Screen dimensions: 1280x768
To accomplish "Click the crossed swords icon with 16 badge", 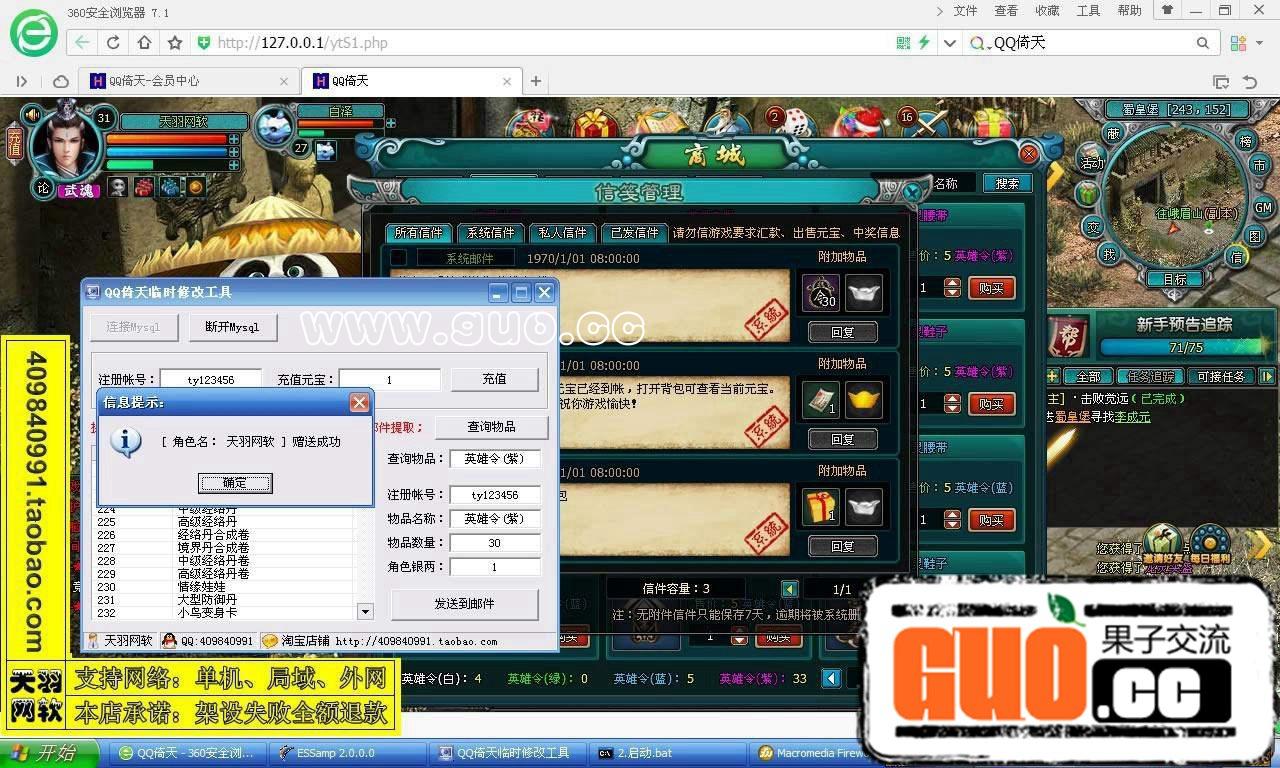I will (x=926, y=124).
